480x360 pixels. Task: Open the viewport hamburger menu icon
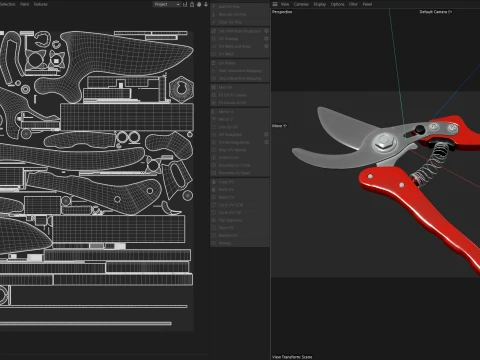(x=275, y=4)
